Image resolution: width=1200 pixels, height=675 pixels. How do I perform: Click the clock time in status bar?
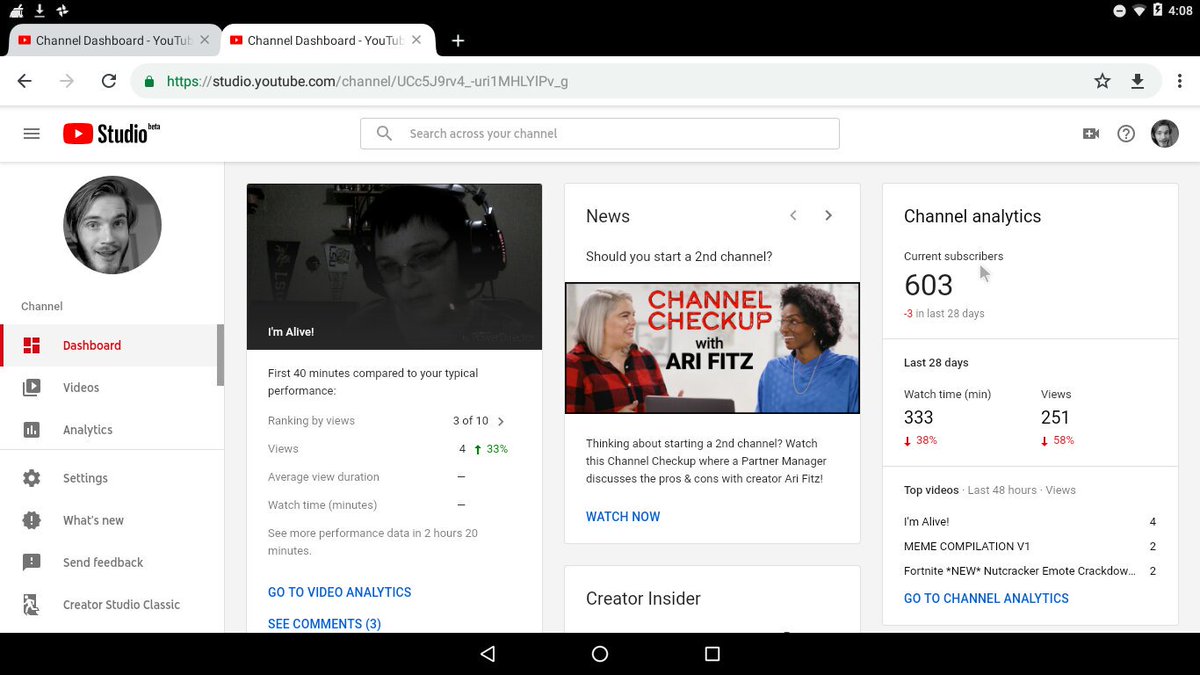coord(1180,10)
